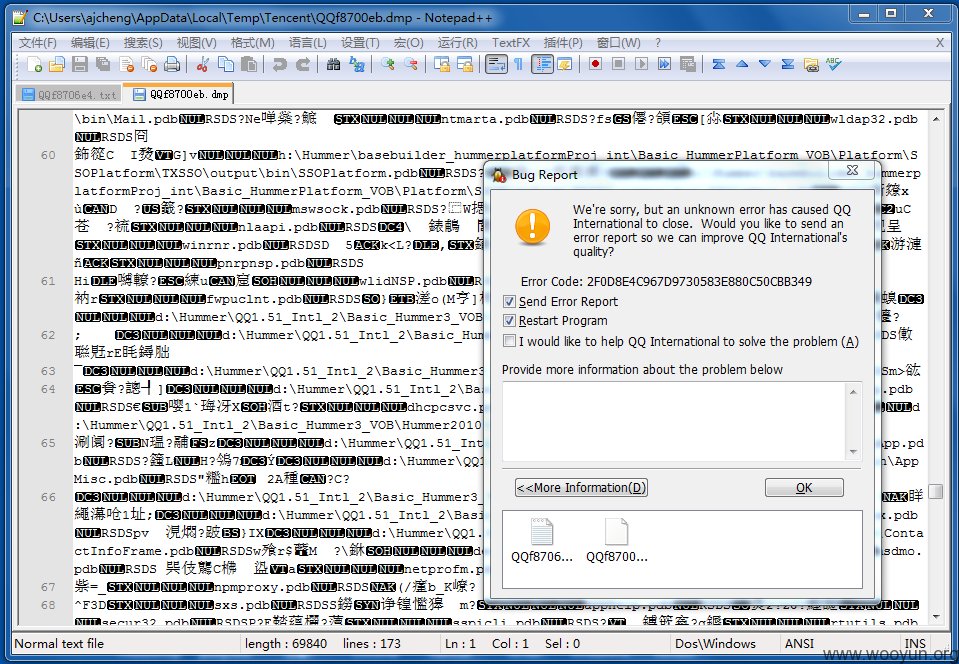The width and height of the screenshot is (959, 664).
Task: Open the 格式(M) menu
Action: point(252,43)
